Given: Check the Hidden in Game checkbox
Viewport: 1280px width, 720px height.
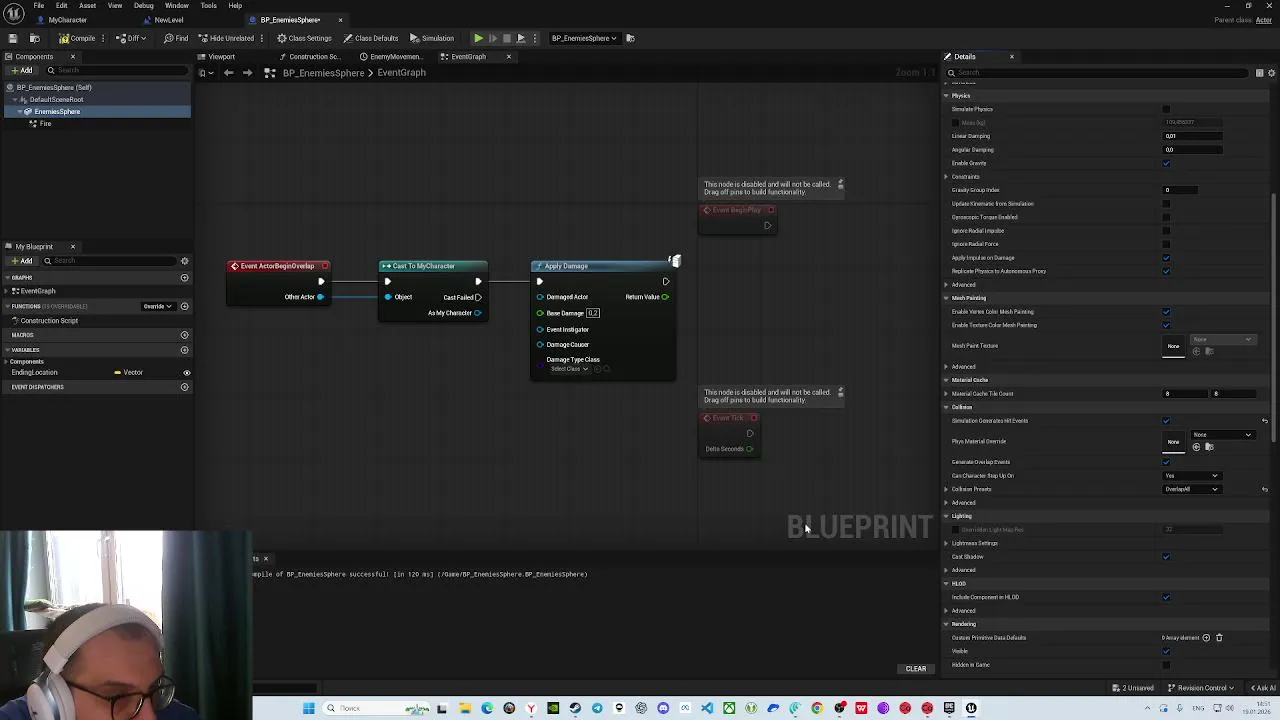Looking at the screenshot, I should (x=1166, y=665).
